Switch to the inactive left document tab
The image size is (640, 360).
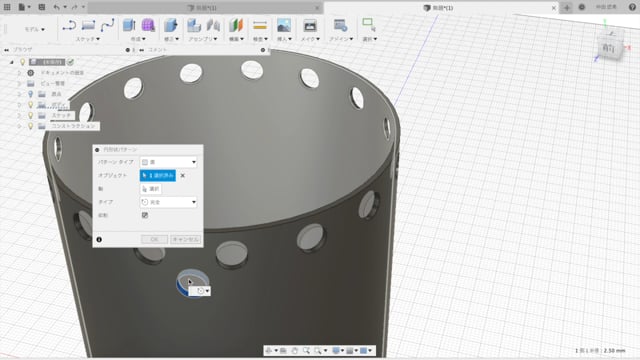coord(205,8)
